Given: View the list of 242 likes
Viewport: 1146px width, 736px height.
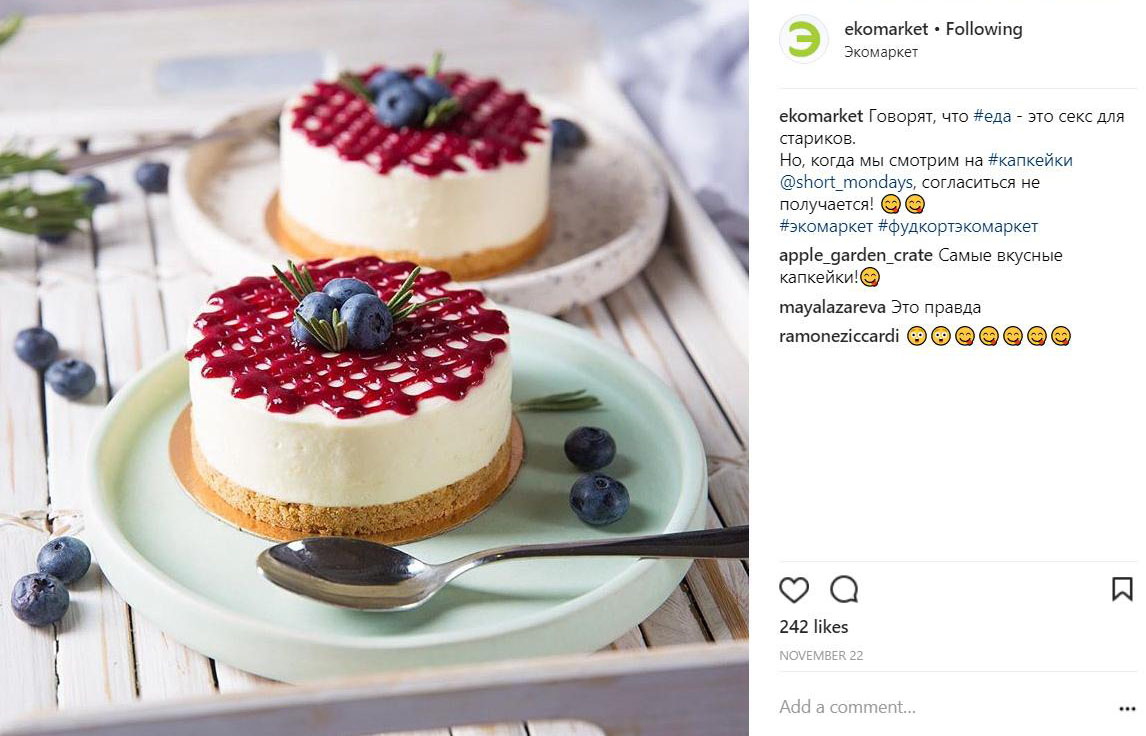Looking at the screenshot, I should [813, 627].
